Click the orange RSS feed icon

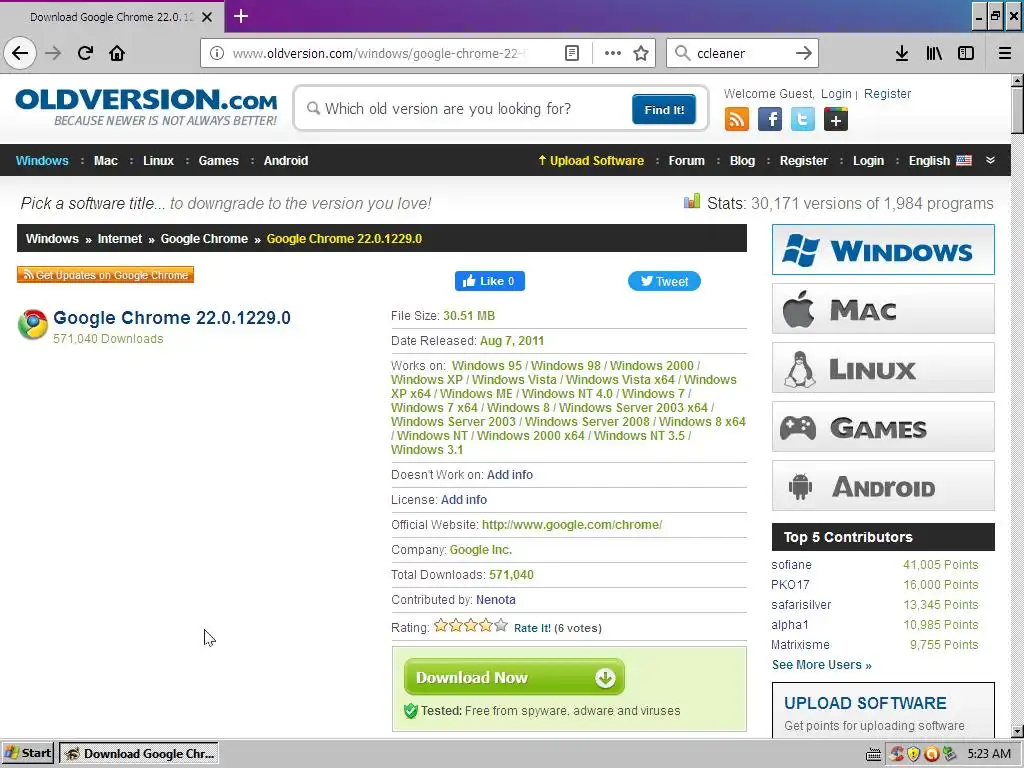point(737,120)
